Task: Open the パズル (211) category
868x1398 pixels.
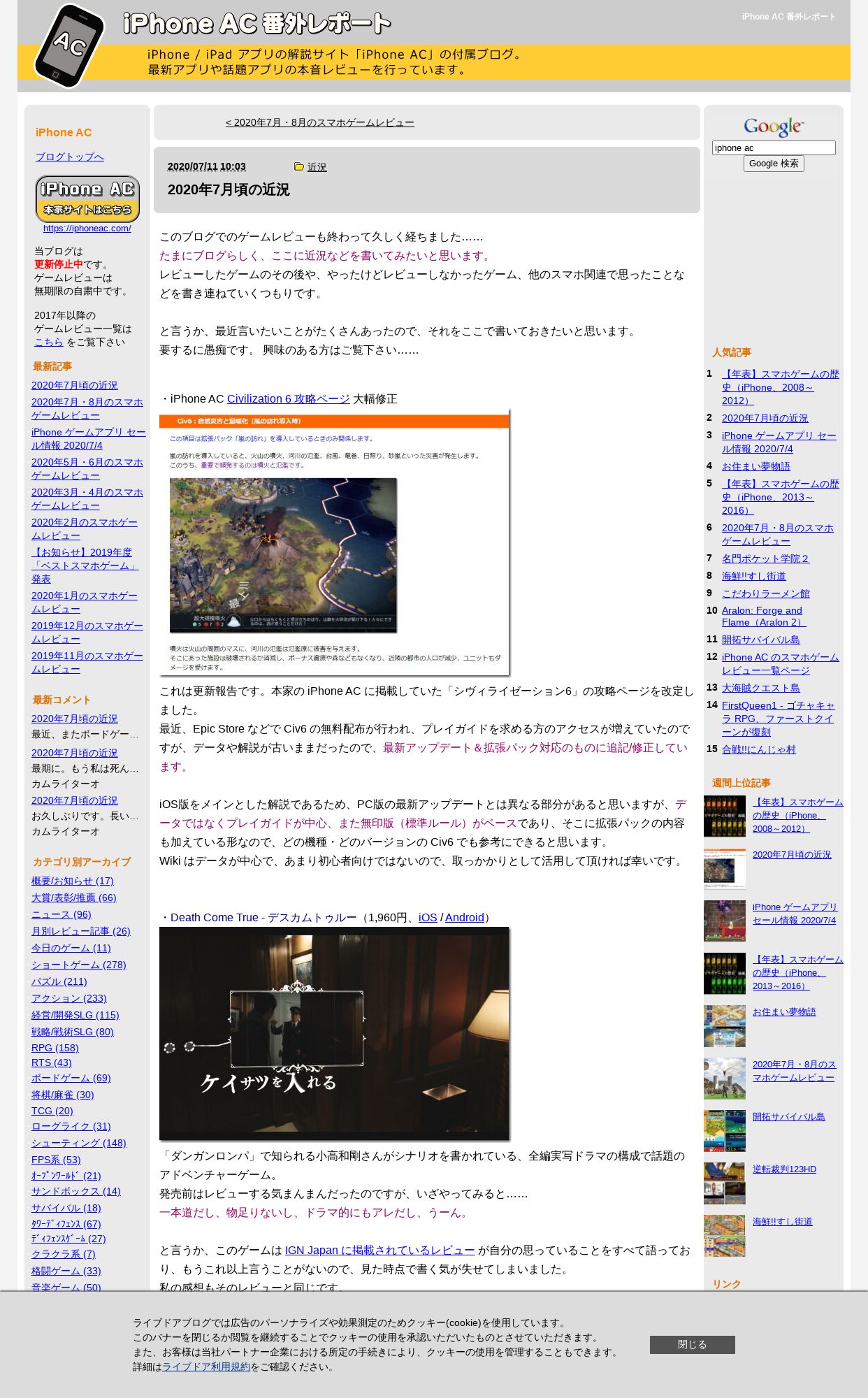Action: pyautogui.click(x=59, y=981)
